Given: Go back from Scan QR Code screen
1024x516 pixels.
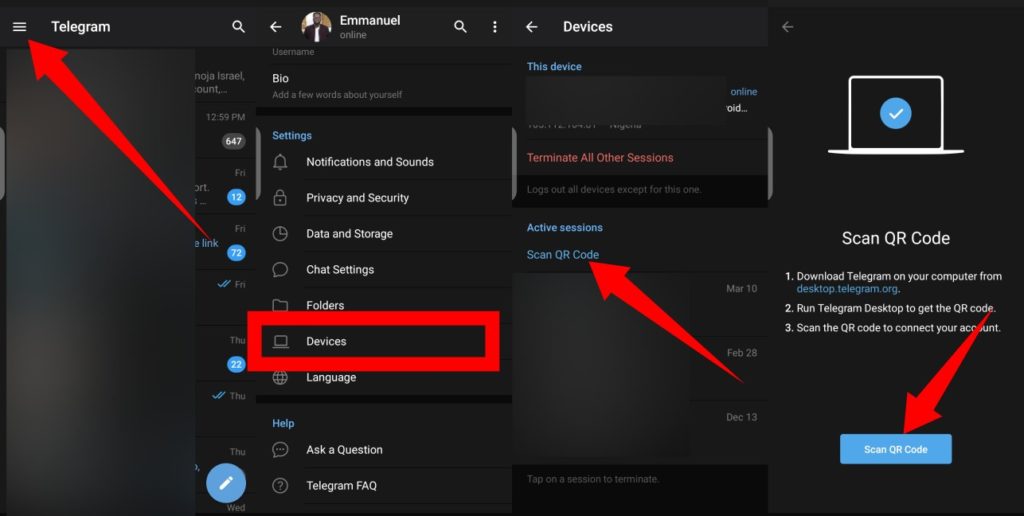Looking at the screenshot, I should click(x=788, y=27).
